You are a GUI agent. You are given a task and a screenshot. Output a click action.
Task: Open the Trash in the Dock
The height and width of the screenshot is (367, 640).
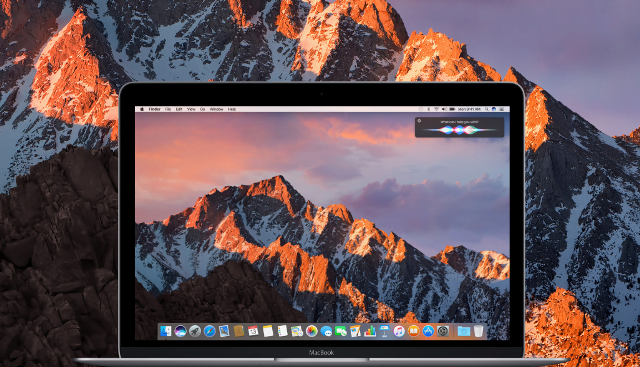pyautogui.click(x=478, y=331)
